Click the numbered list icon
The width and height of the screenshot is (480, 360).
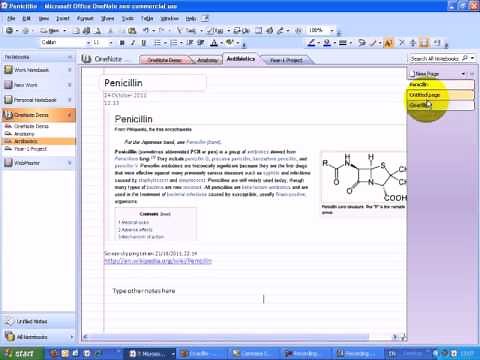pyautogui.click(x=173, y=43)
